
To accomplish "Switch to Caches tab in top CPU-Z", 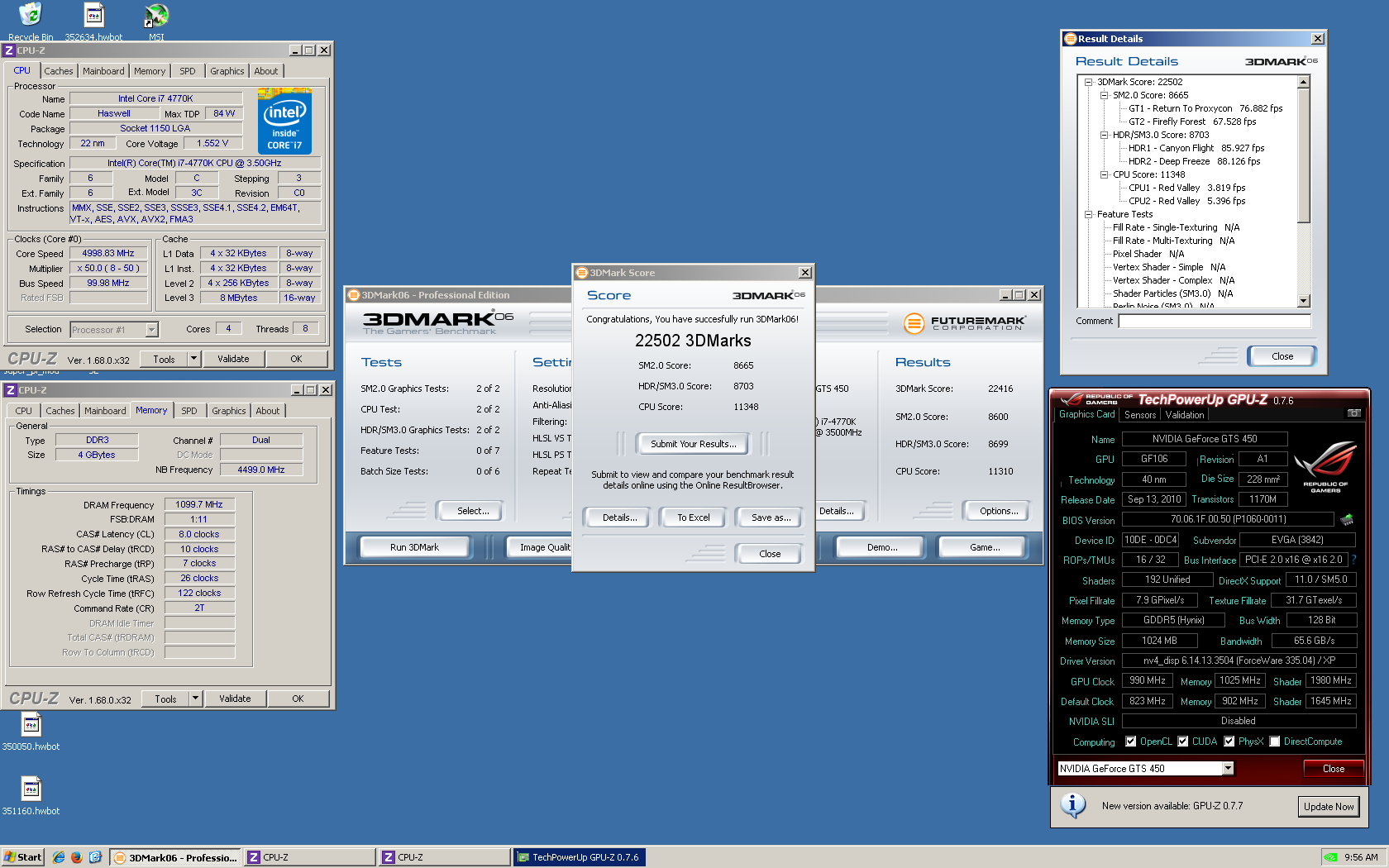I will (59, 71).
